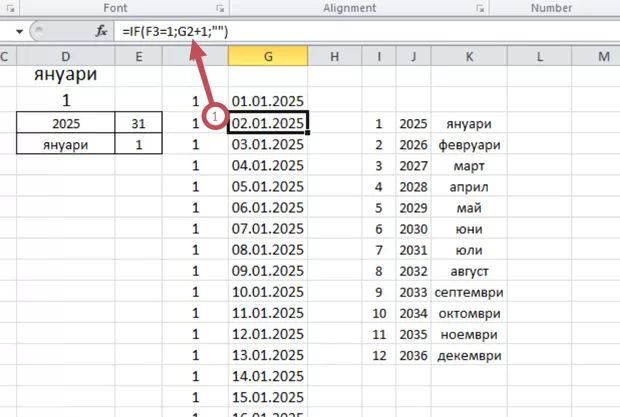This screenshot has width=620, height=417.
Task: Select the date cell 07.01.2025
Action: [x=268, y=228]
